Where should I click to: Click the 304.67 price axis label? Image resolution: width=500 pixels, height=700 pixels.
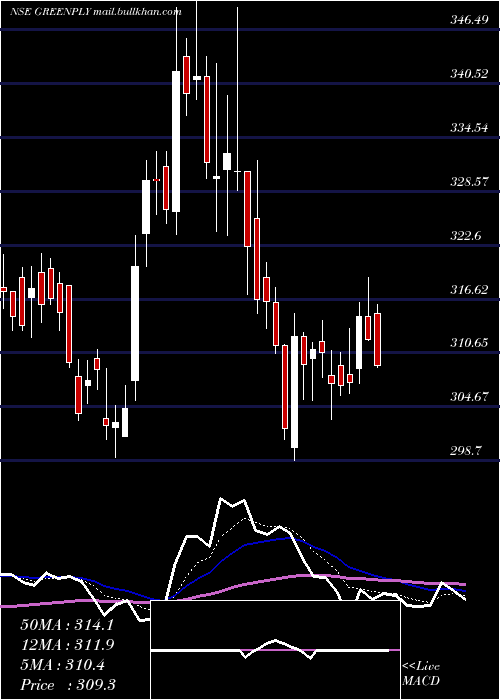click(469, 397)
